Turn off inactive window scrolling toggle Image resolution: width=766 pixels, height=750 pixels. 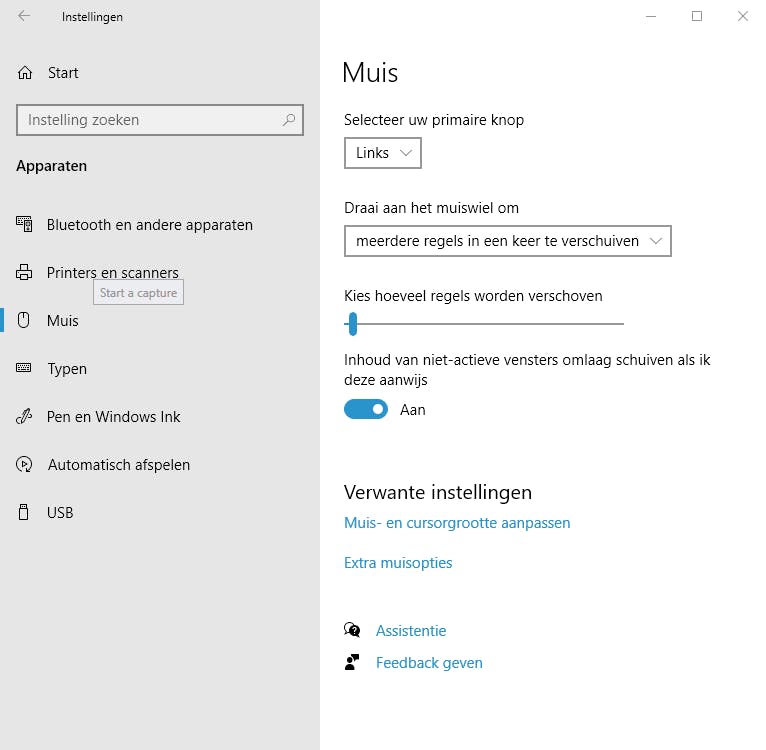tap(366, 409)
